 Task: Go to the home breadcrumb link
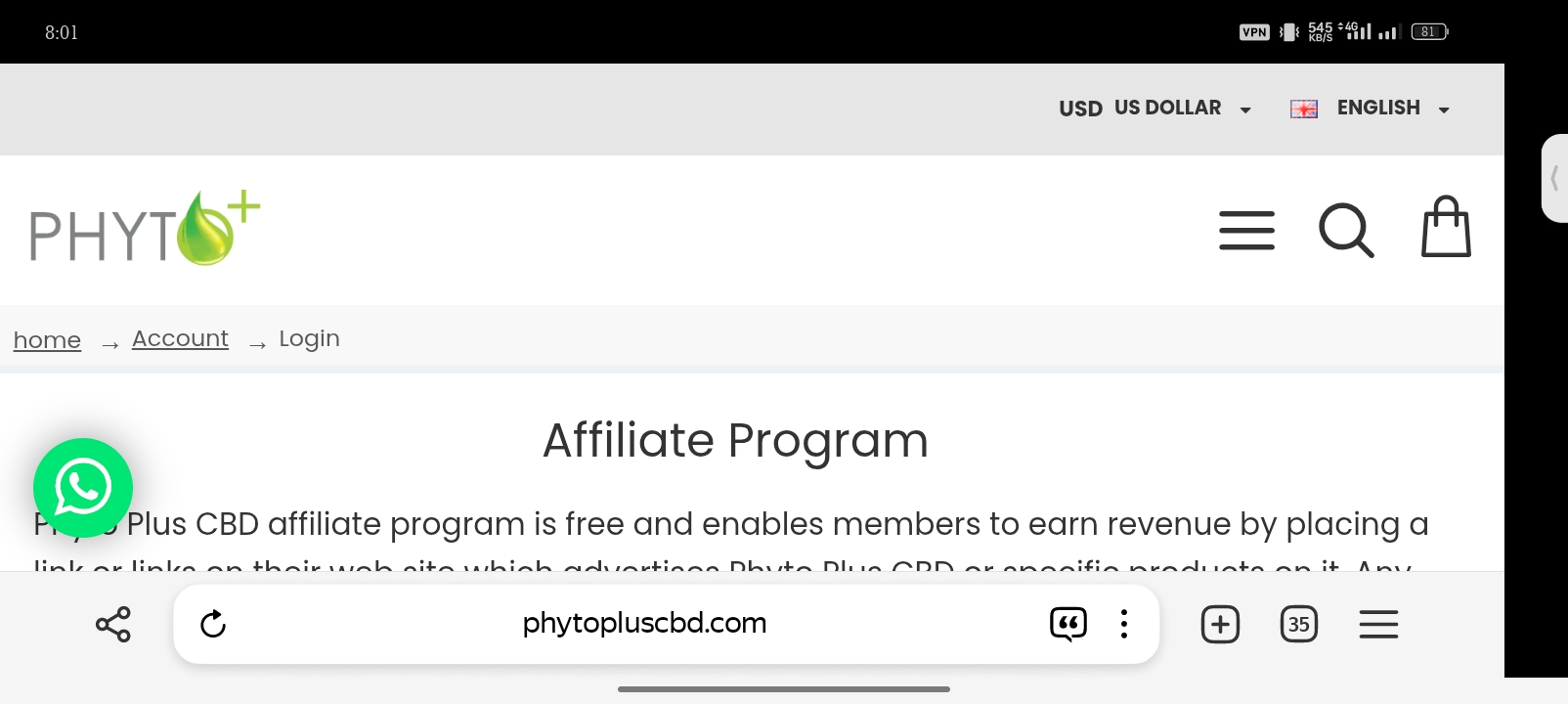coord(47,340)
